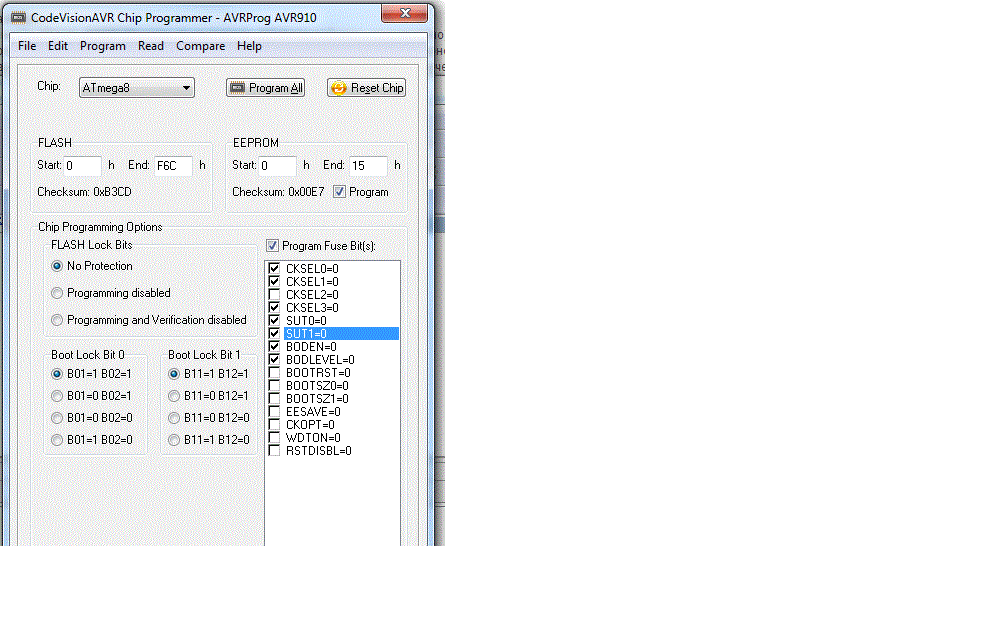Open the Read menu
Viewport: 1008px width, 630px height.
click(x=151, y=46)
